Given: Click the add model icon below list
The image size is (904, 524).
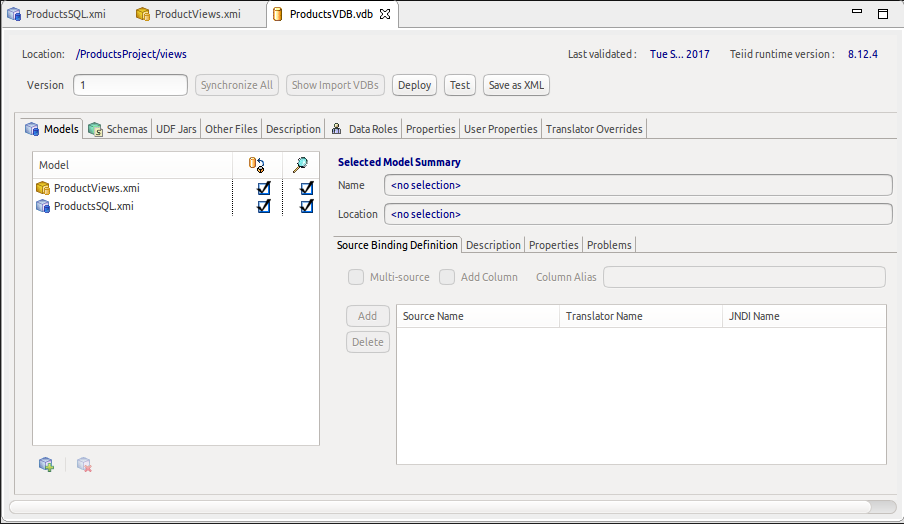Looking at the screenshot, I should (x=46, y=464).
